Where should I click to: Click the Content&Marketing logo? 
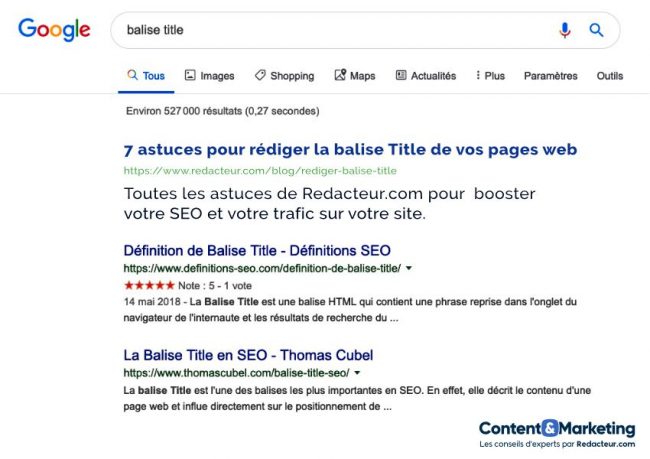click(556, 428)
